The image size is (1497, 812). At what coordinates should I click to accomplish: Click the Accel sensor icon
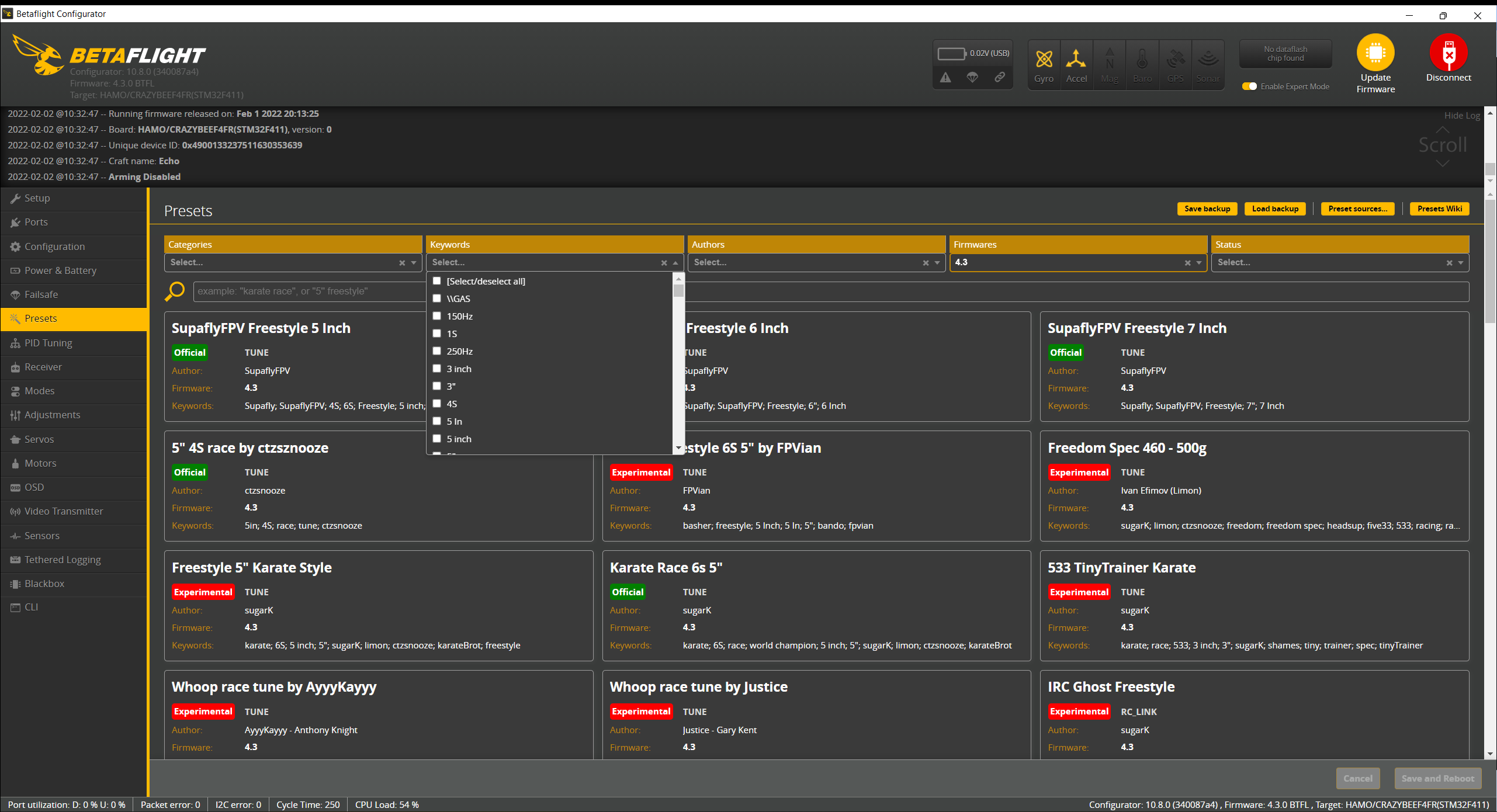(1076, 60)
